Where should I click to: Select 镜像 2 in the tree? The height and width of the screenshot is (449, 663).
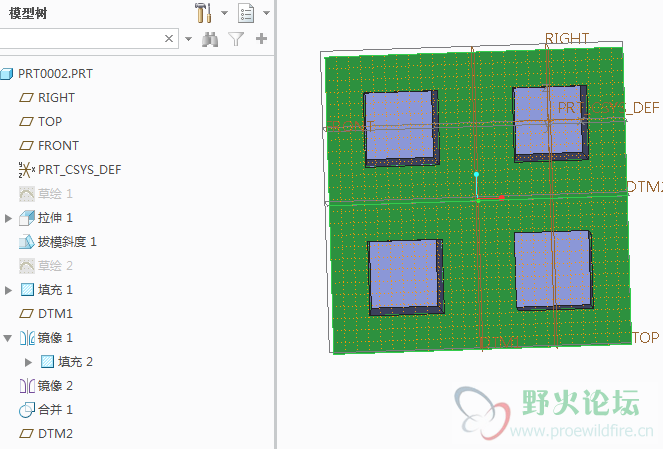tap(55, 386)
